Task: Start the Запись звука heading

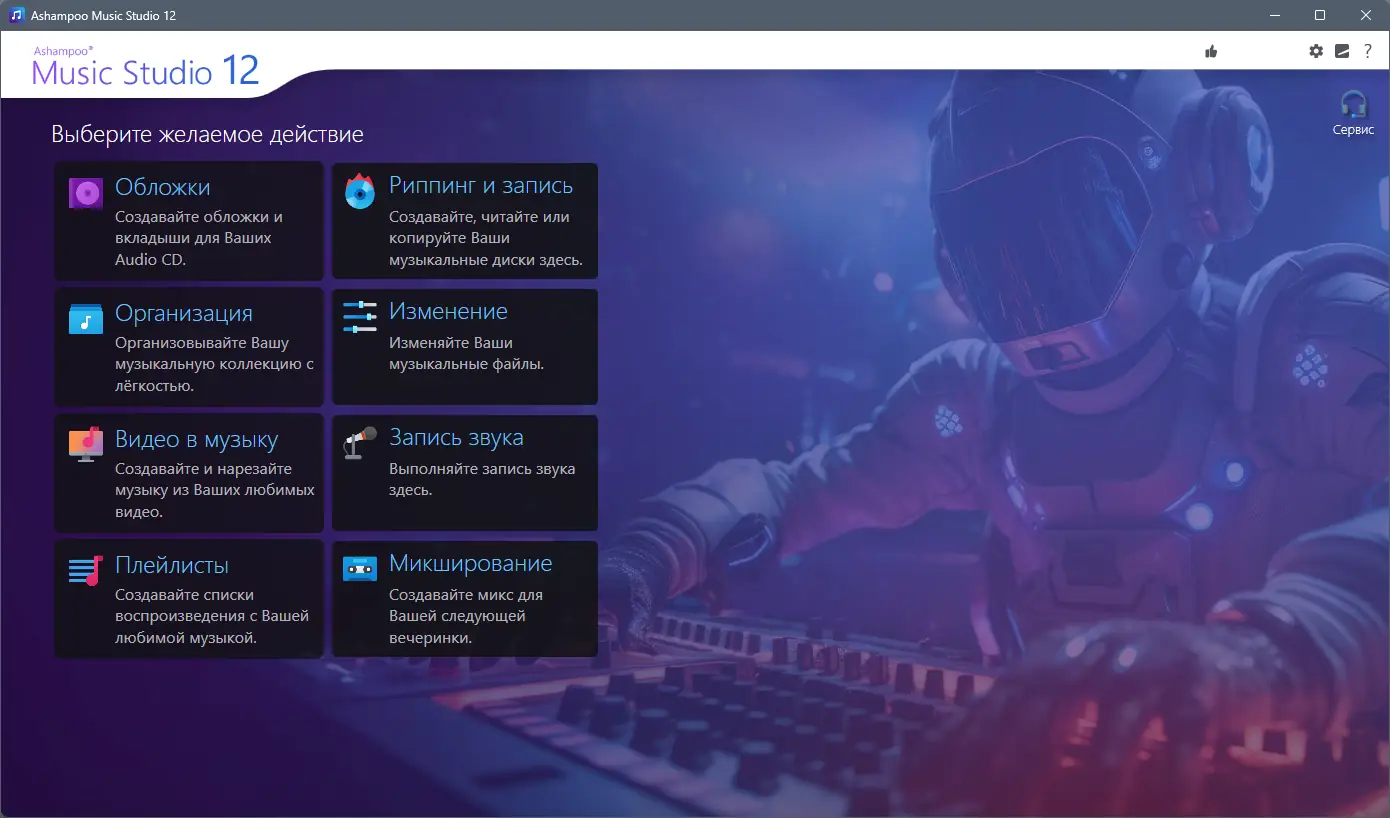Action: pyautogui.click(x=456, y=438)
